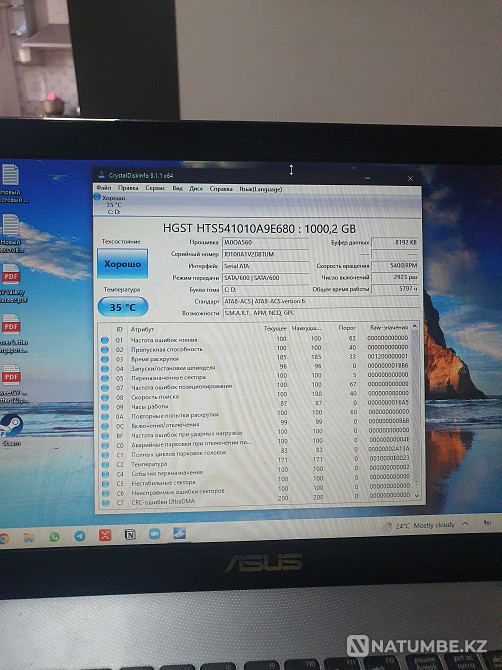Open Telegram from taskbar

pyautogui.click(x=80, y=536)
